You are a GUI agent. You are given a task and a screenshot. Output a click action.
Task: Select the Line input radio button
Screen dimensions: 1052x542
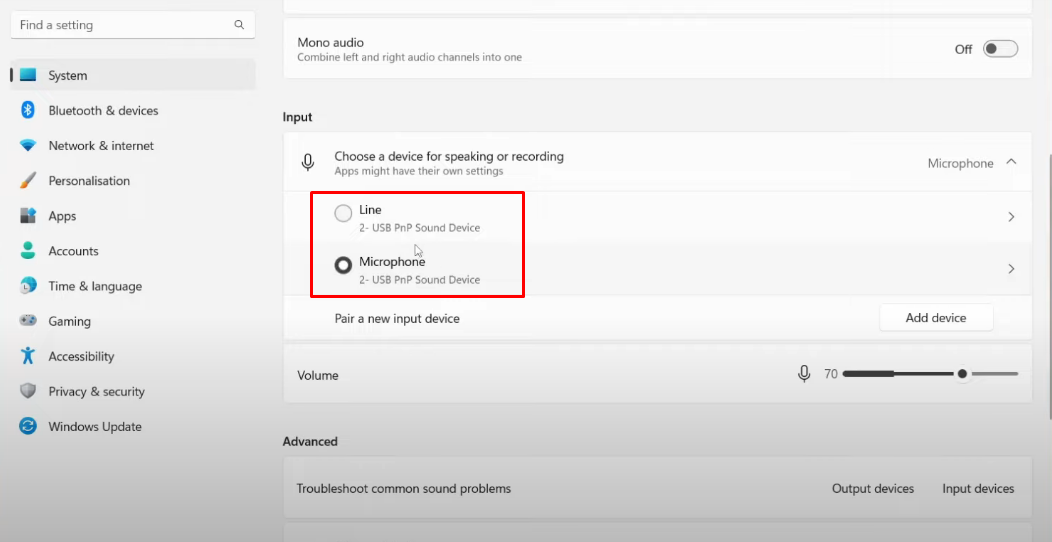[343, 213]
